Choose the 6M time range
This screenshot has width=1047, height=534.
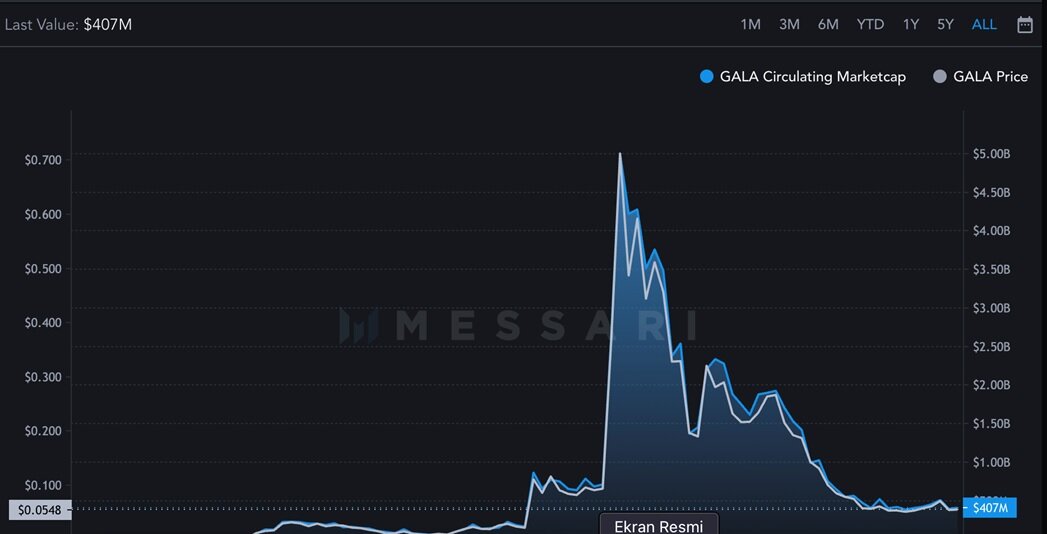tap(828, 24)
